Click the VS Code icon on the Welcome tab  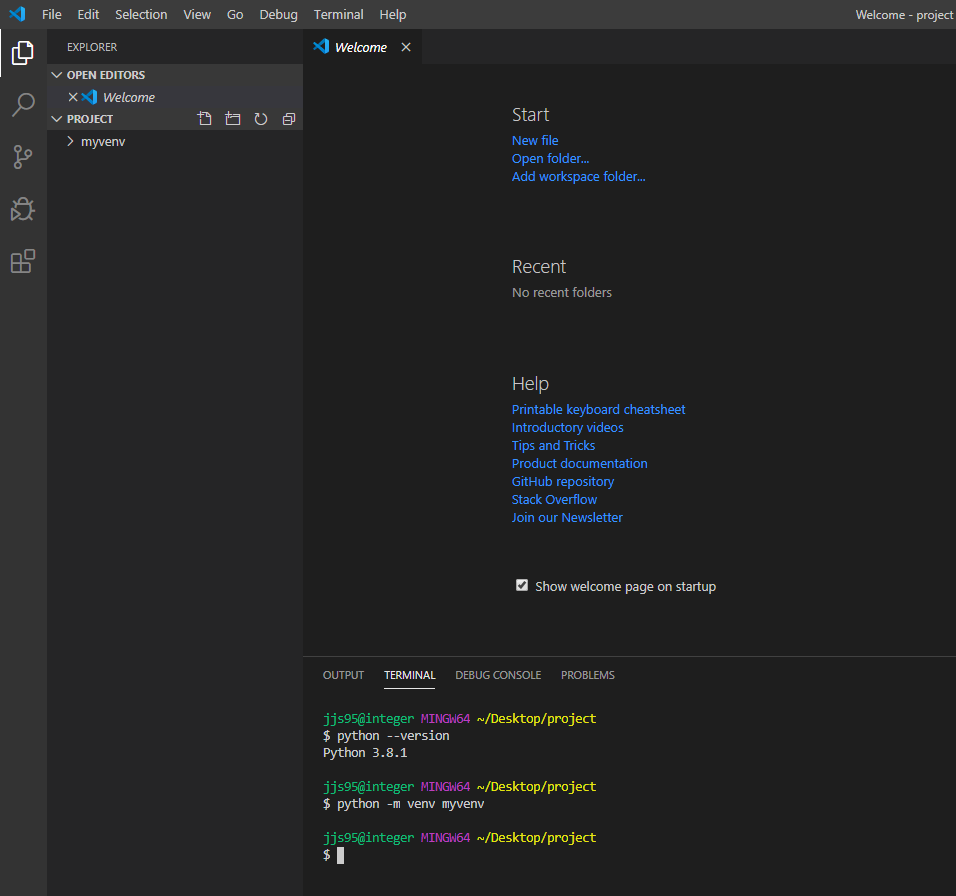(x=321, y=46)
